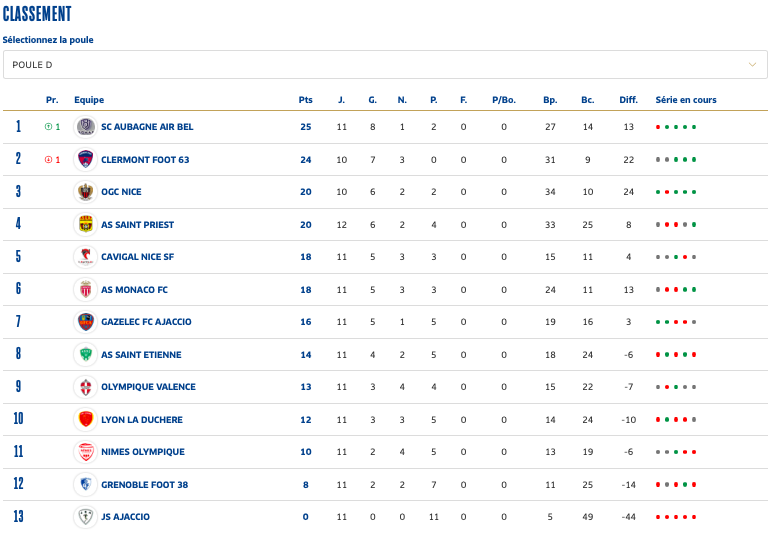This screenshot has width=777, height=539.
Task: Click Clermont Foot 63 club logo
Action: (x=85, y=160)
